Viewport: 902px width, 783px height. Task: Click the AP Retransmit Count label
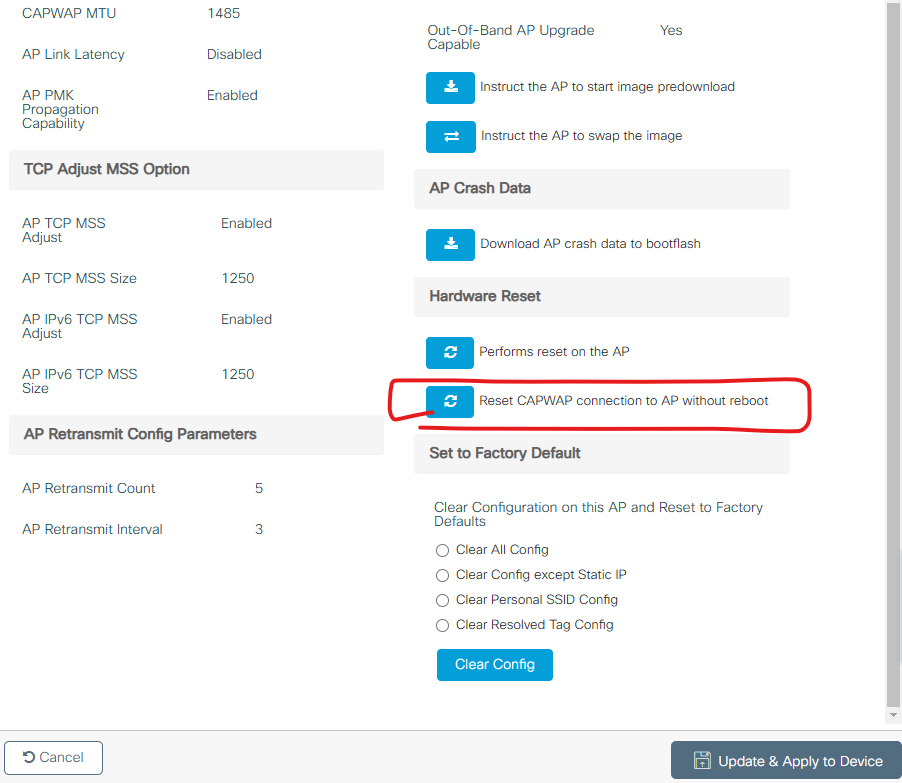(89, 488)
